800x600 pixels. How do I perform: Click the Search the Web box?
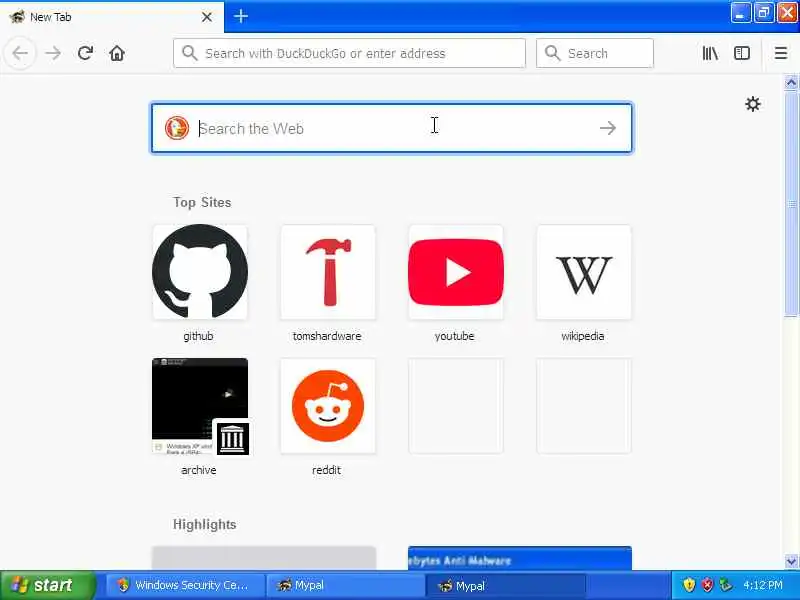pyautogui.click(x=391, y=128)
